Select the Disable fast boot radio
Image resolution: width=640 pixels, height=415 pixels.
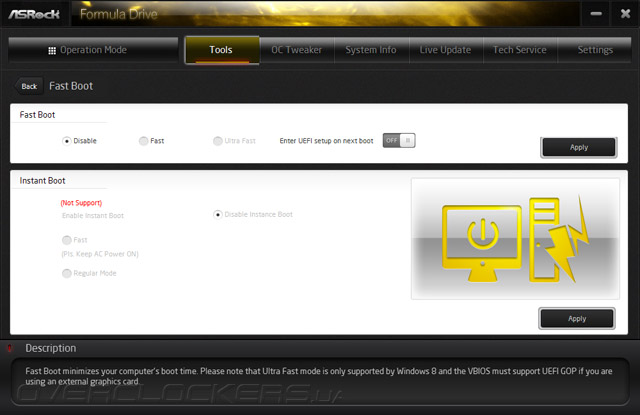coord(67,141)
